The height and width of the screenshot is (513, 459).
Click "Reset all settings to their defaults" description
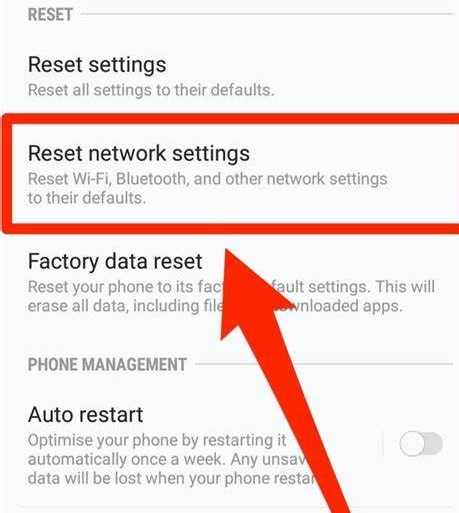[x=151, y=90]
